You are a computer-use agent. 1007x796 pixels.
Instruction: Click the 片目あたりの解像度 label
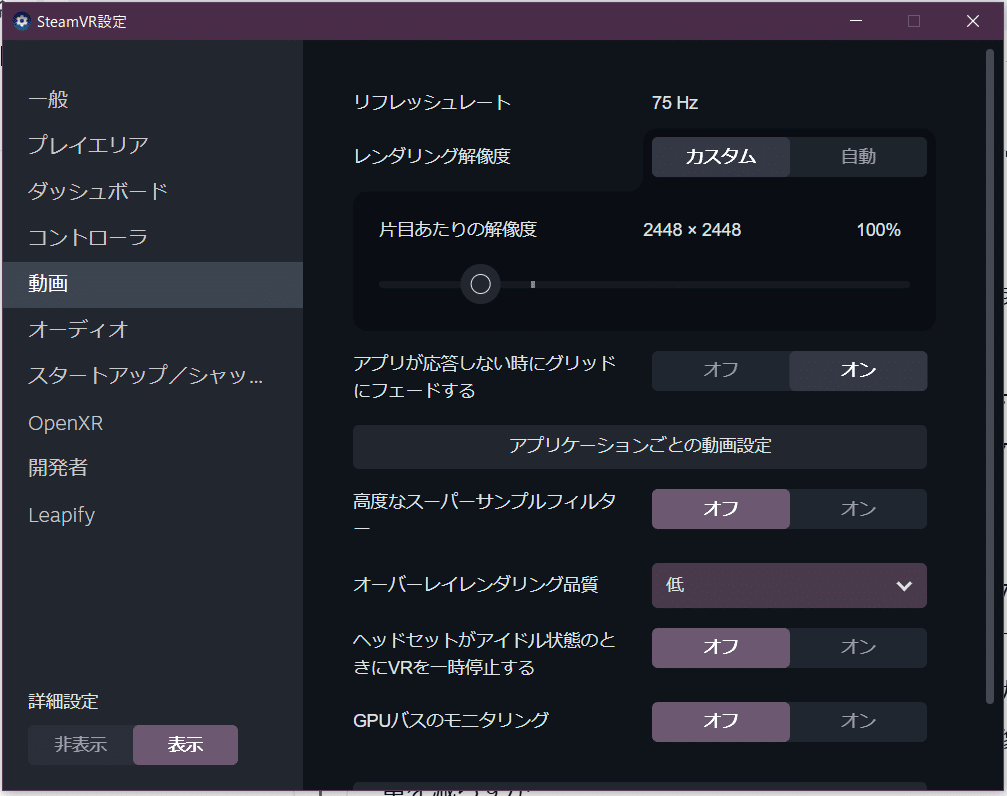pyautogui.click(x=458, y=230)
